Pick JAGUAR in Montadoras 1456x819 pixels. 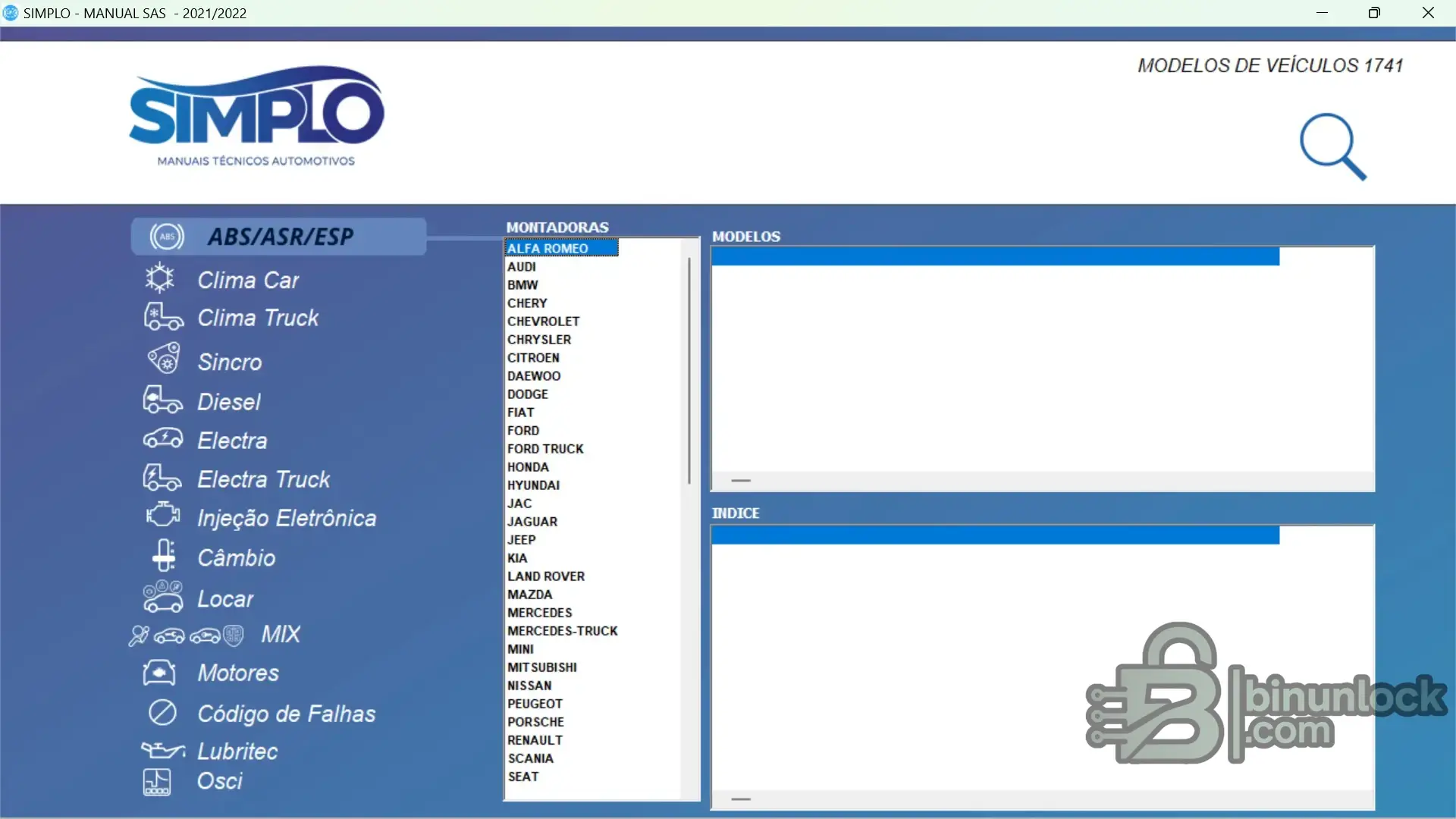click(x=532, y=522)
